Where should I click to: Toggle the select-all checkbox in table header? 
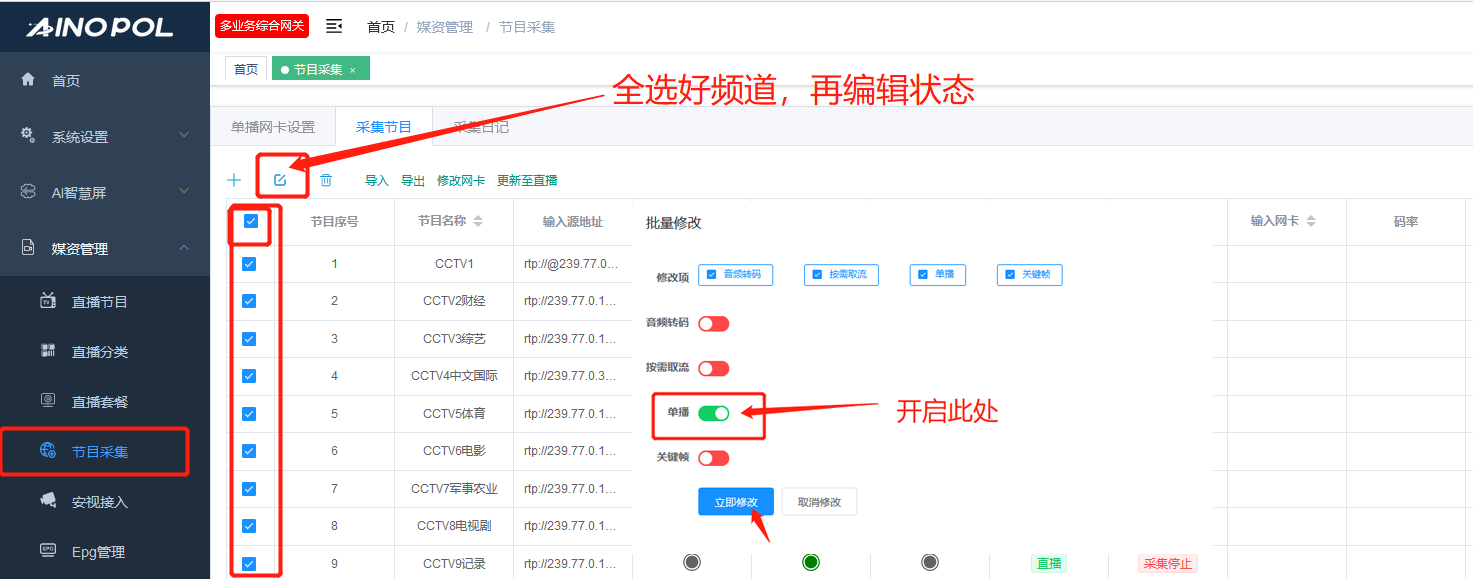click(251, 222)
